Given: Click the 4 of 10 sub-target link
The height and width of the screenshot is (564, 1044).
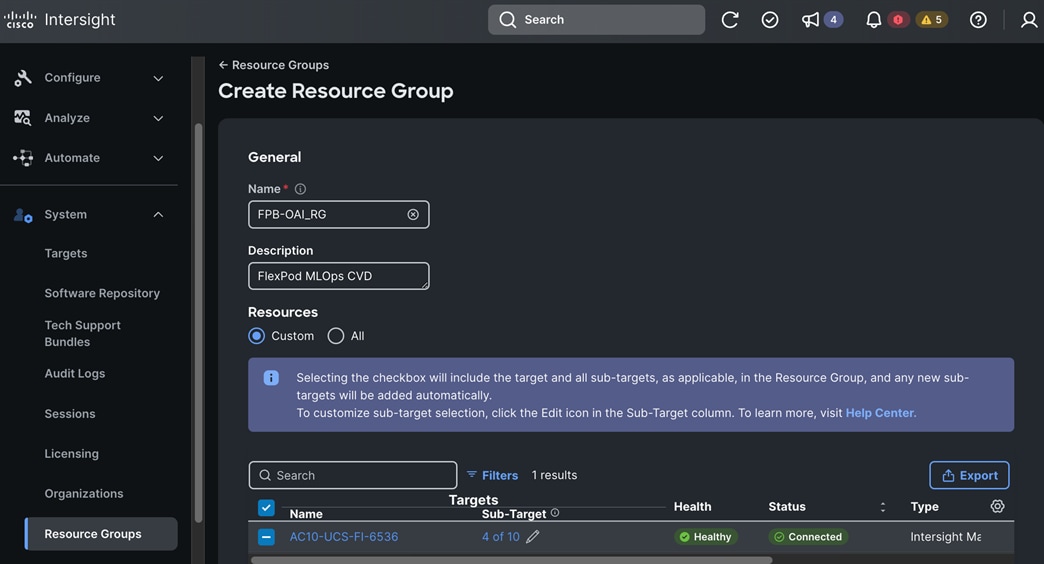Looking at the screenshot, I should (501, 537).
